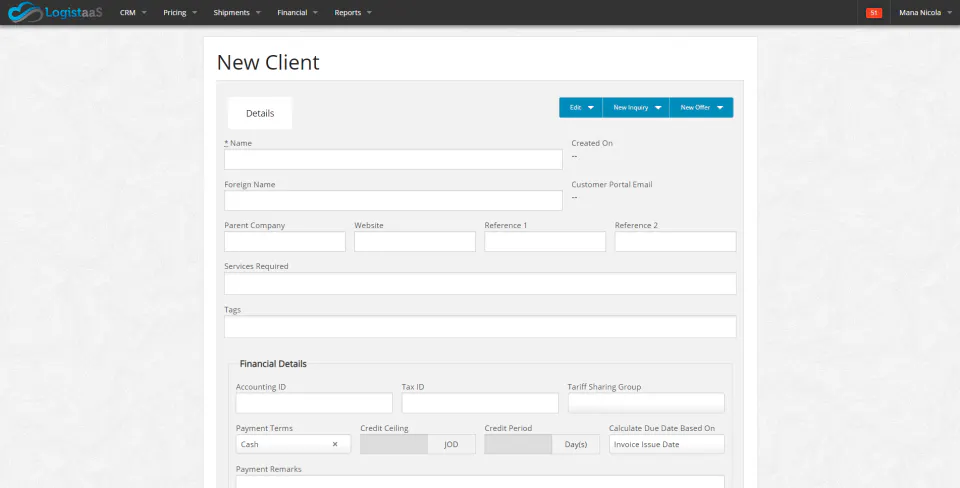The image size is (960, 488).
Task: Click the Tax ID field
Action: (480, 403)
